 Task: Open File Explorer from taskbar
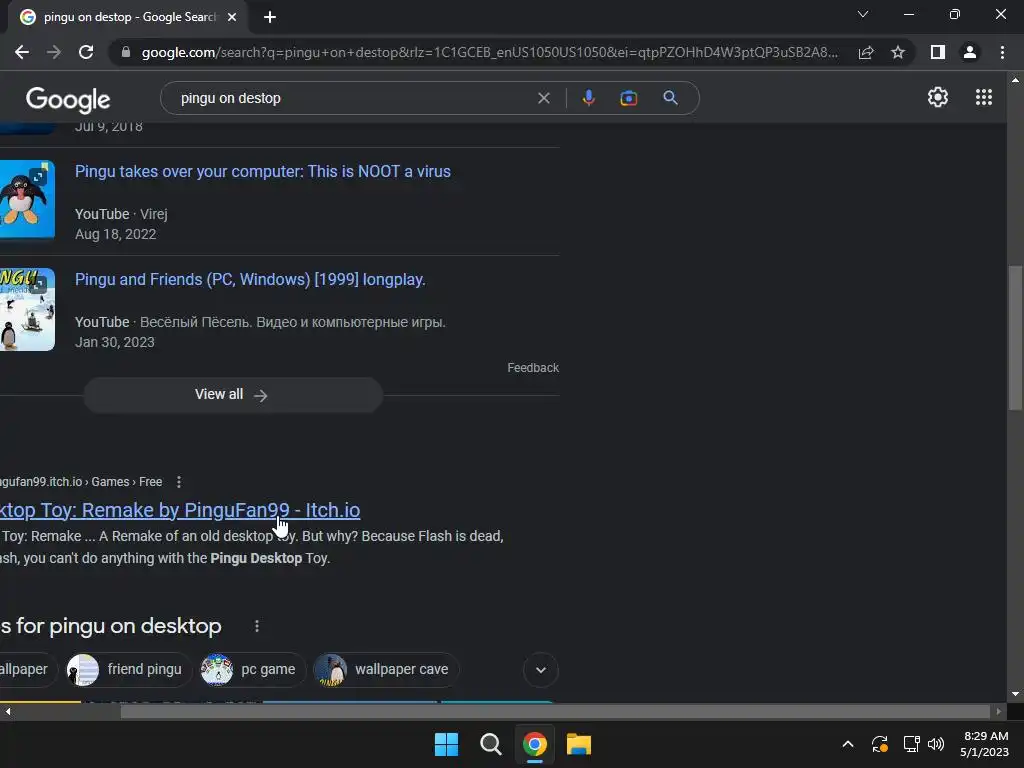tap(579, 744)
